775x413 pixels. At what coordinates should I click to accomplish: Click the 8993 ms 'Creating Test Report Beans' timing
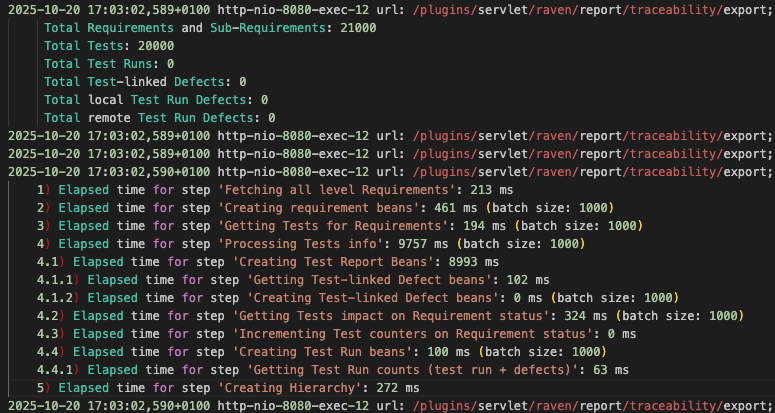[x=473, y=262]
